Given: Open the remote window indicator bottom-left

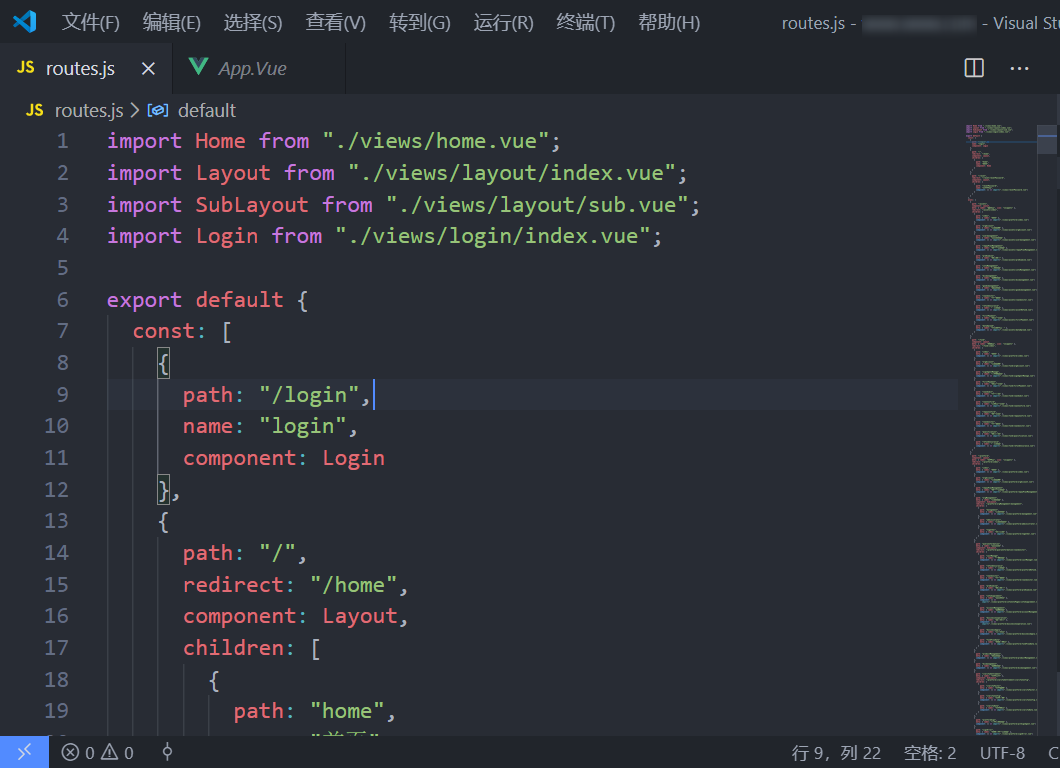Looking at the screenshot, I should pos(23,752).
